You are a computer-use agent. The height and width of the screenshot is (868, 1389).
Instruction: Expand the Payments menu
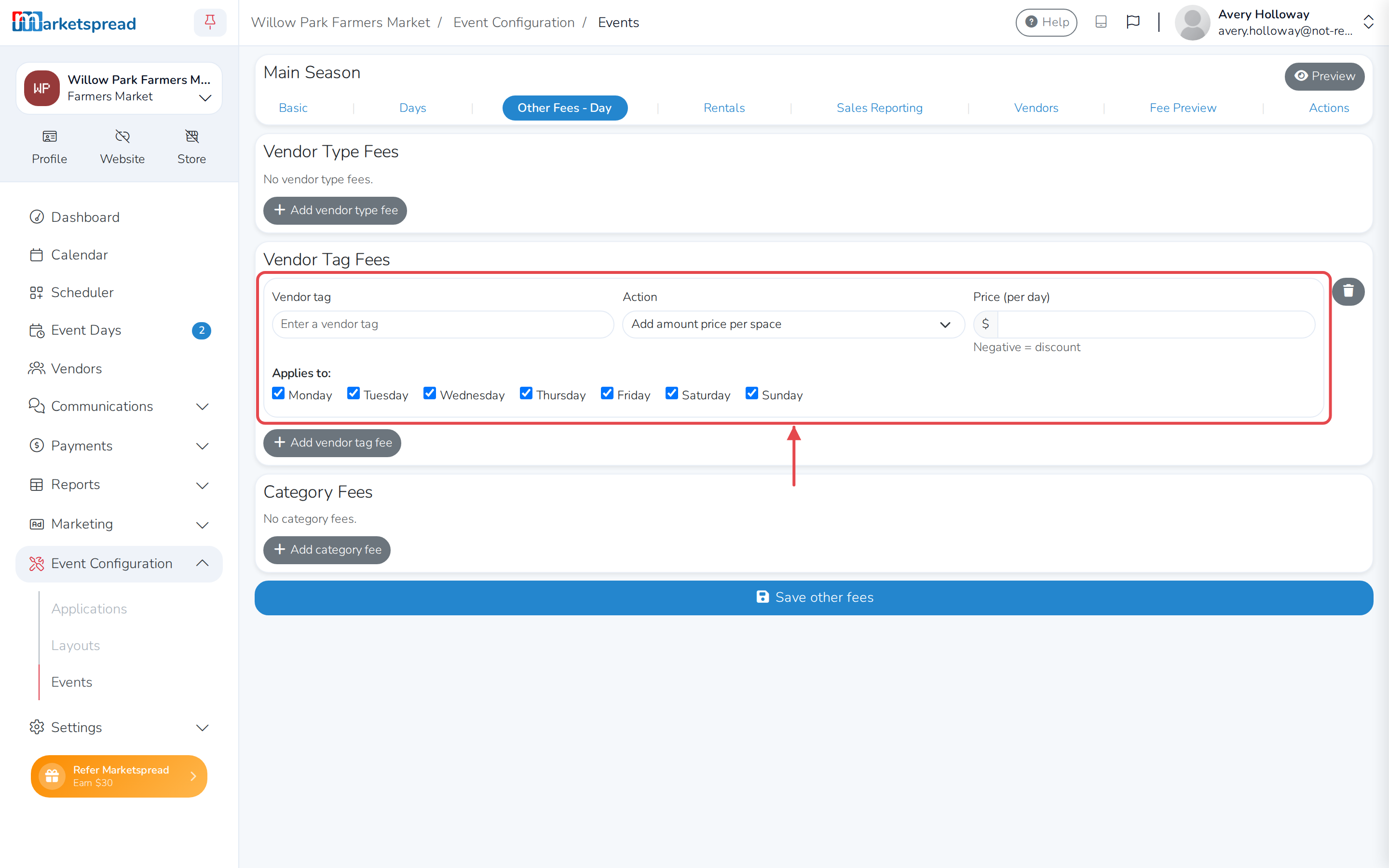point(119,446)
